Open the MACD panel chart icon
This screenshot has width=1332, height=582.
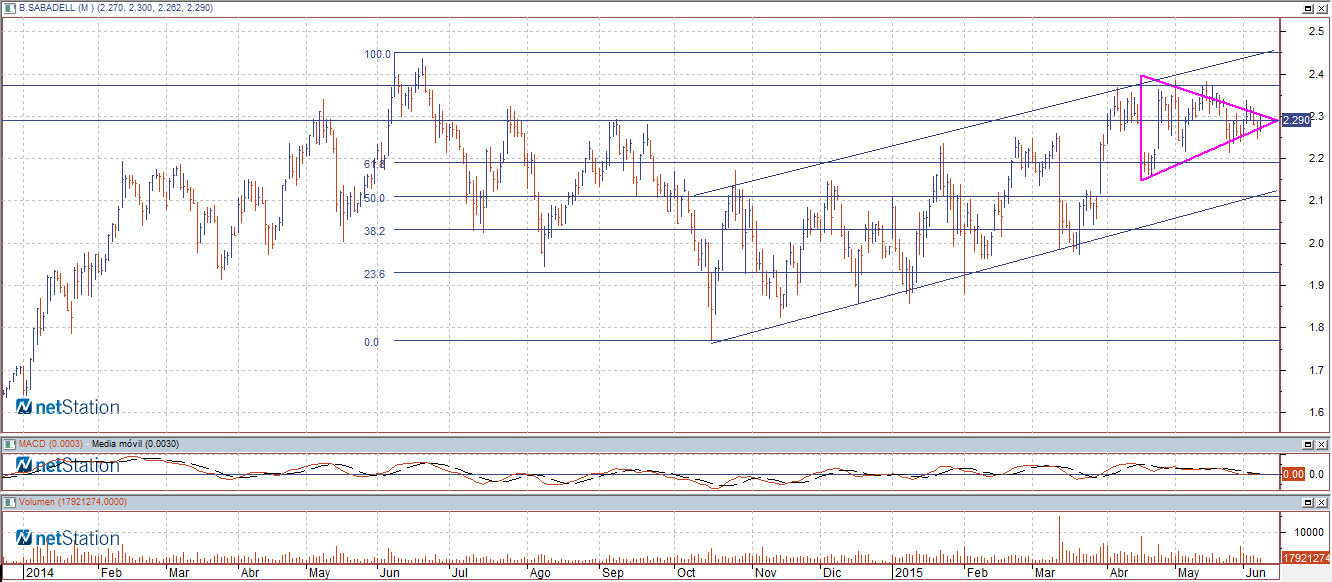point(10,443)
